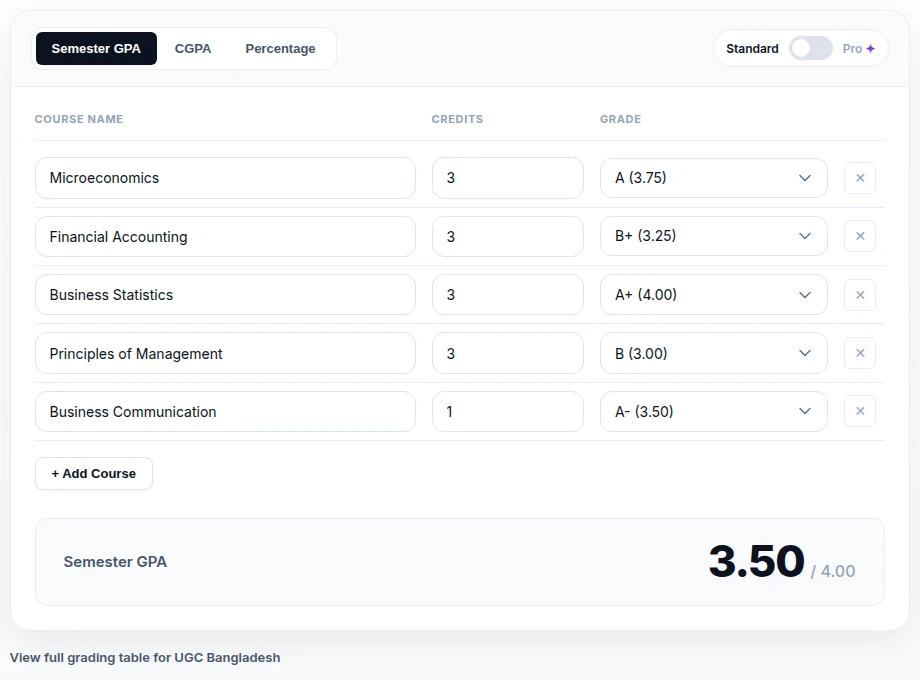Focus the Business Statistics credits field

[508, 295]
